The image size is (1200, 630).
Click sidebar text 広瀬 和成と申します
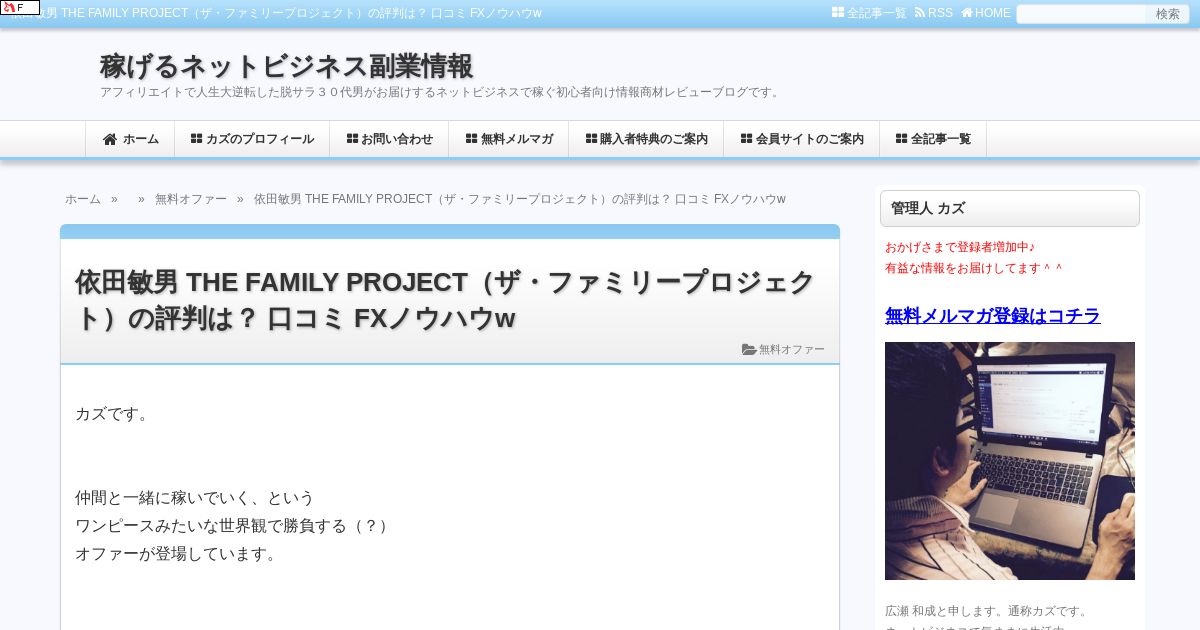tap(987, 611)
